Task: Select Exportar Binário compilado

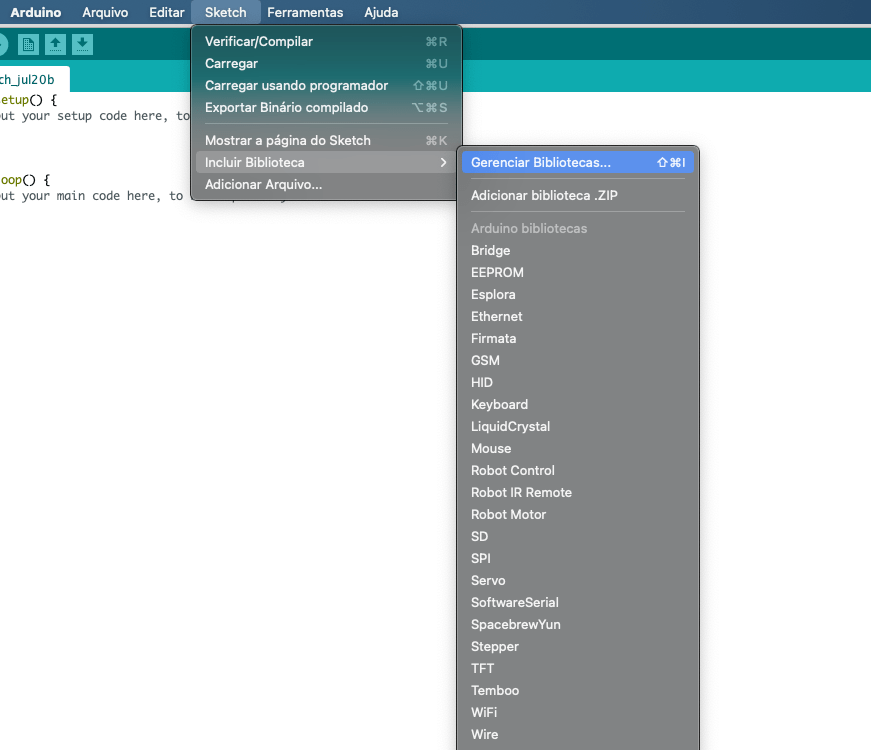Action: pos(326,107)
